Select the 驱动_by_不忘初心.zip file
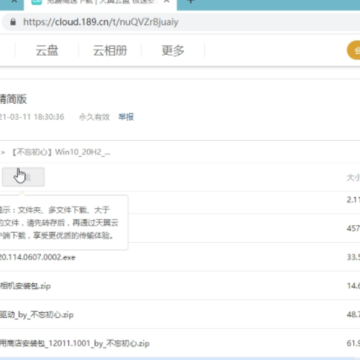 point(37,315)
